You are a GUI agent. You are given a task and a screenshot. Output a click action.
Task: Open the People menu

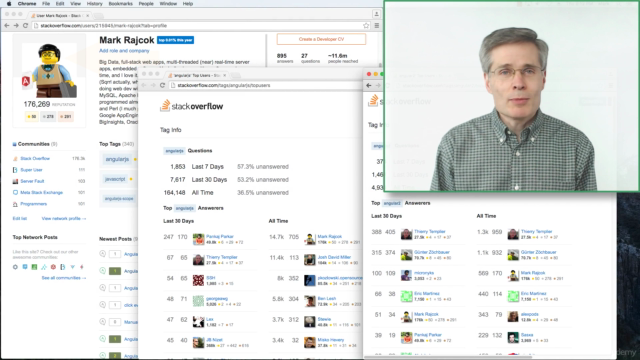click(x=146, y=4)
